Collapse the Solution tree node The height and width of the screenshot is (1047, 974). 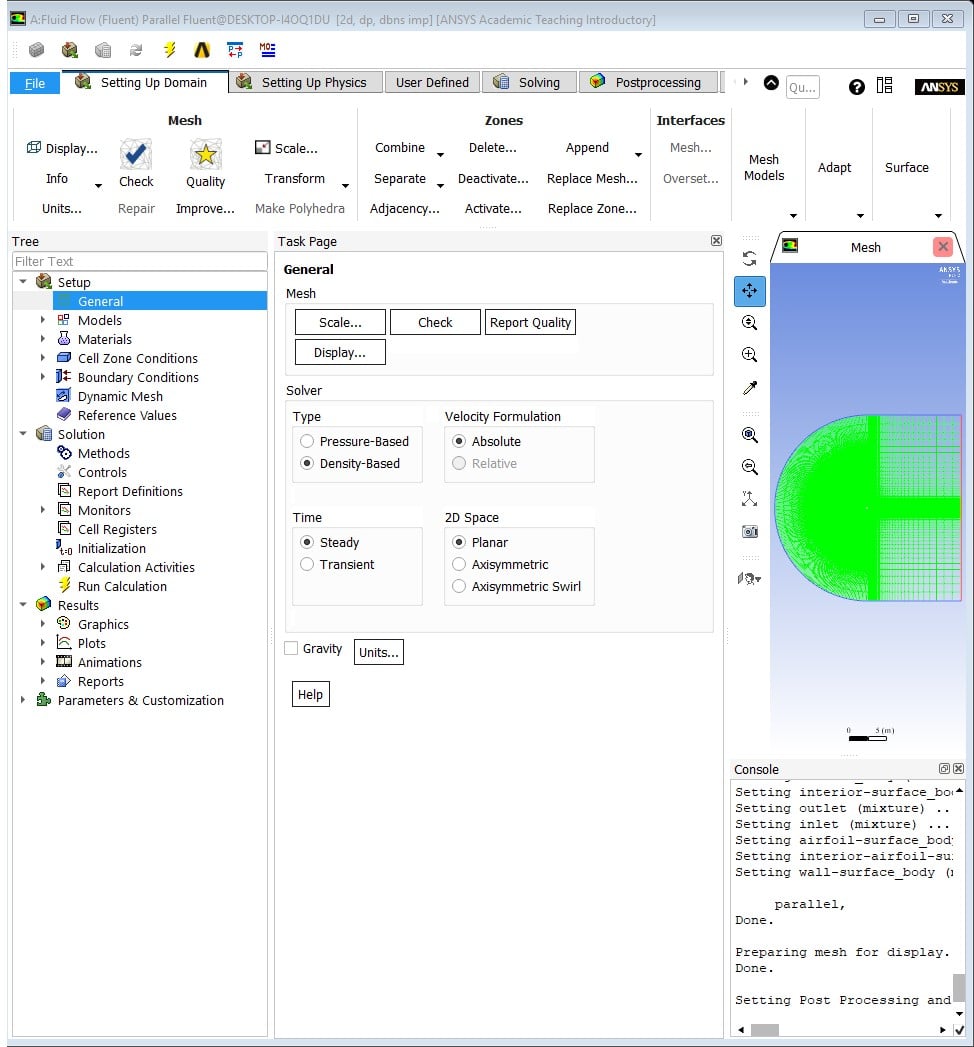click(23, 433)
